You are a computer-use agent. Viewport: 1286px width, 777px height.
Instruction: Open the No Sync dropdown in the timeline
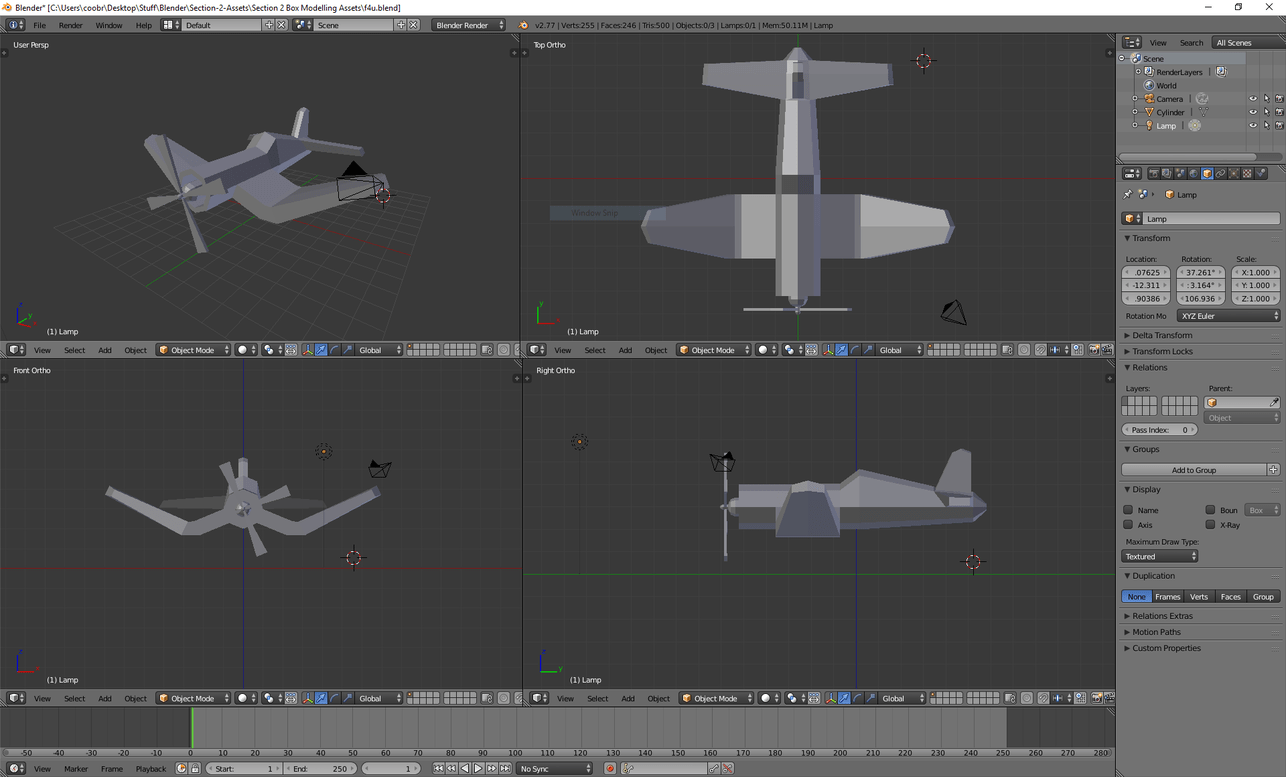click(553, 768)
